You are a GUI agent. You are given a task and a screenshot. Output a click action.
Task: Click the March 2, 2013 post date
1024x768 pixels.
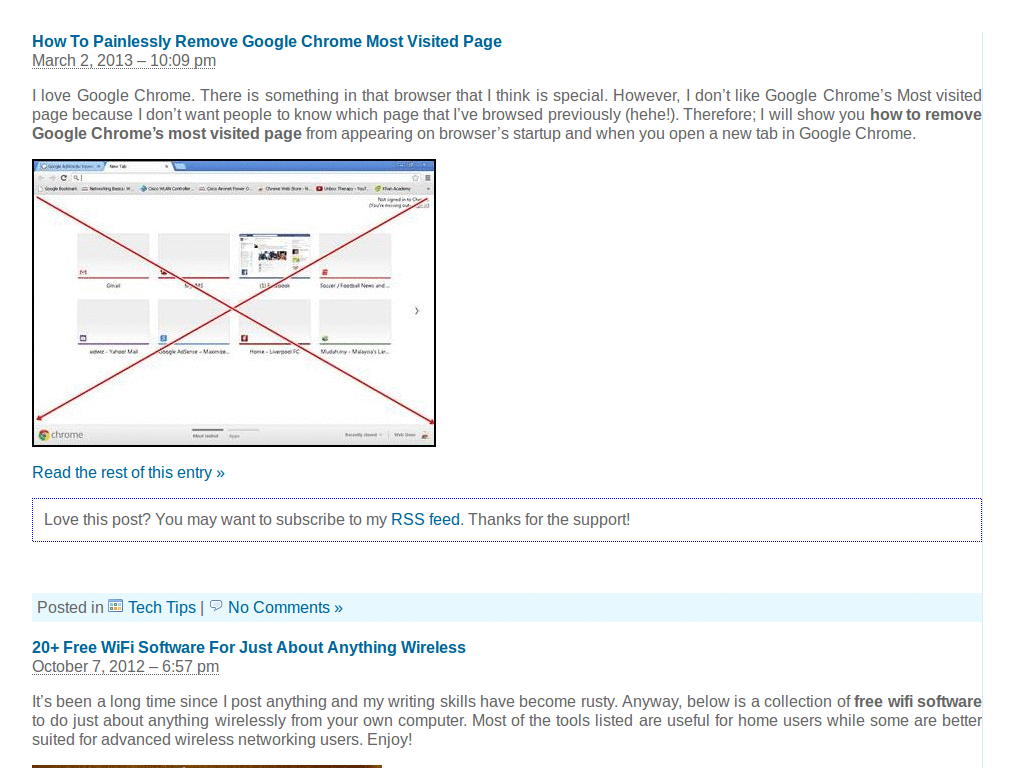[x=123, y=61]
